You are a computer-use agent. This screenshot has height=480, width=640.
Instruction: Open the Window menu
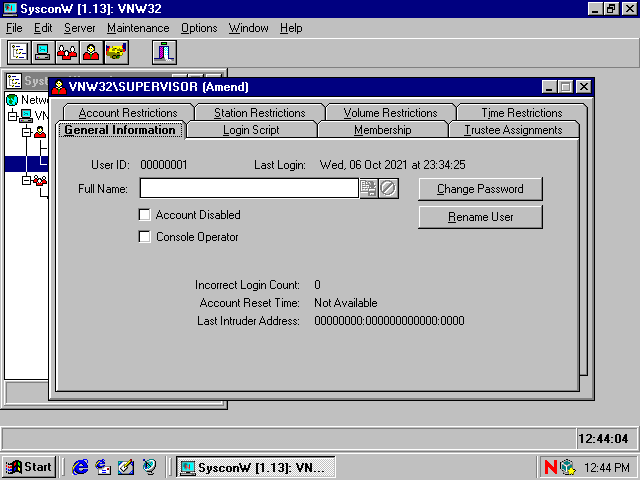[x=249, y=28]
